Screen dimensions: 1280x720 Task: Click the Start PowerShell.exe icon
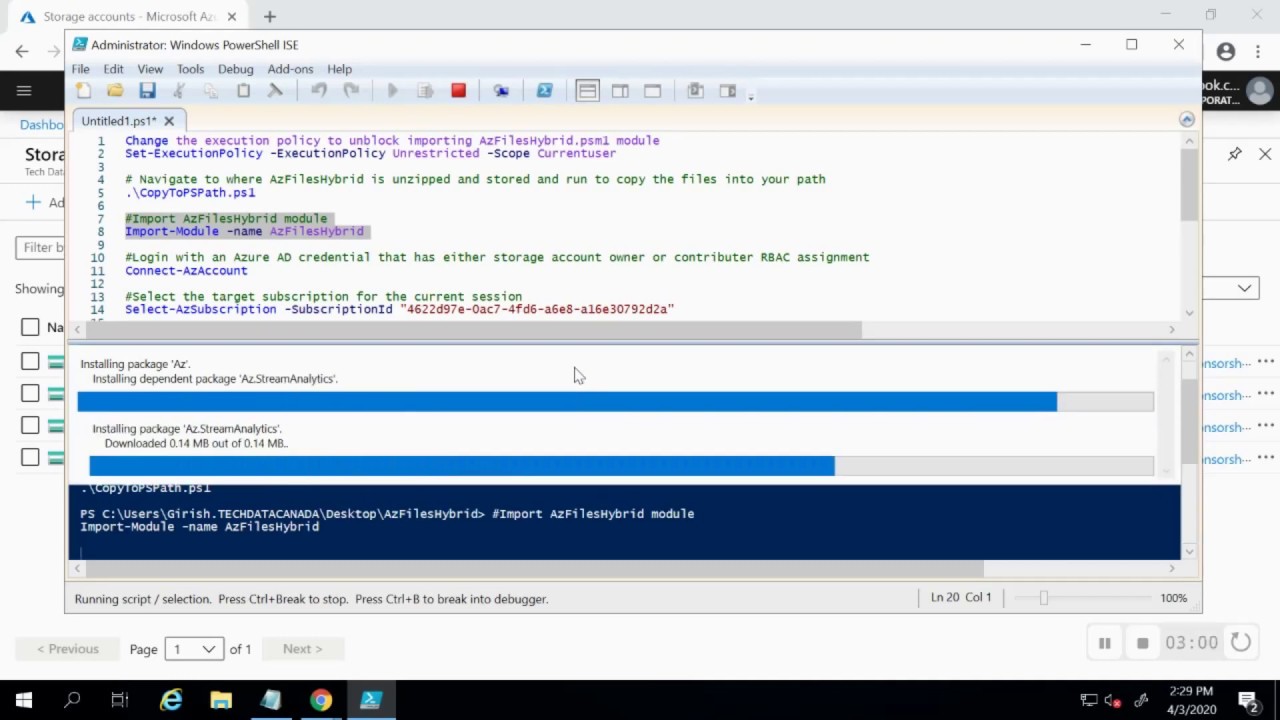545,91
